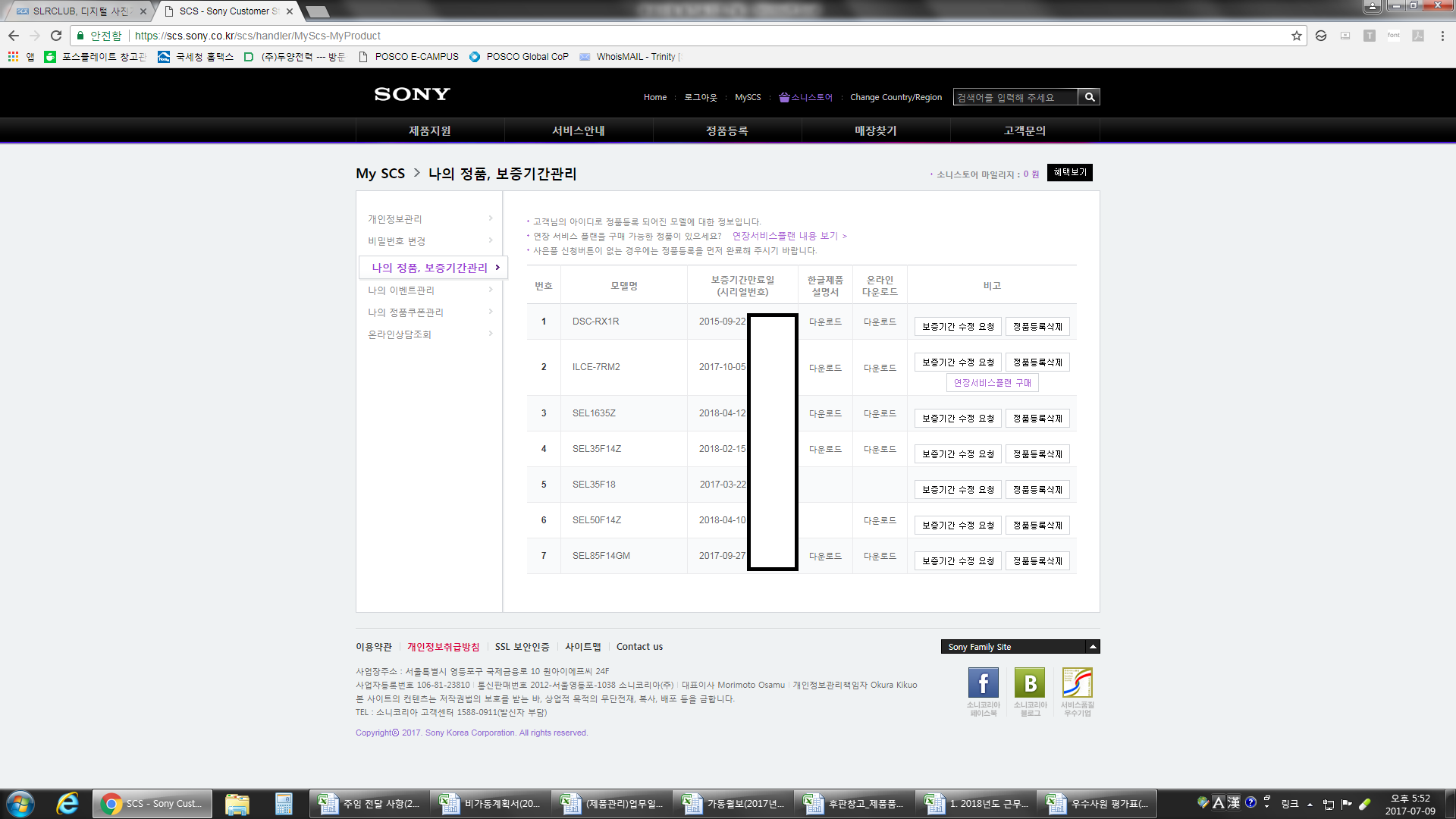Viewport: 1456px width, 819px height.
Task: Click the search keyword input field
Action: 1015,97
